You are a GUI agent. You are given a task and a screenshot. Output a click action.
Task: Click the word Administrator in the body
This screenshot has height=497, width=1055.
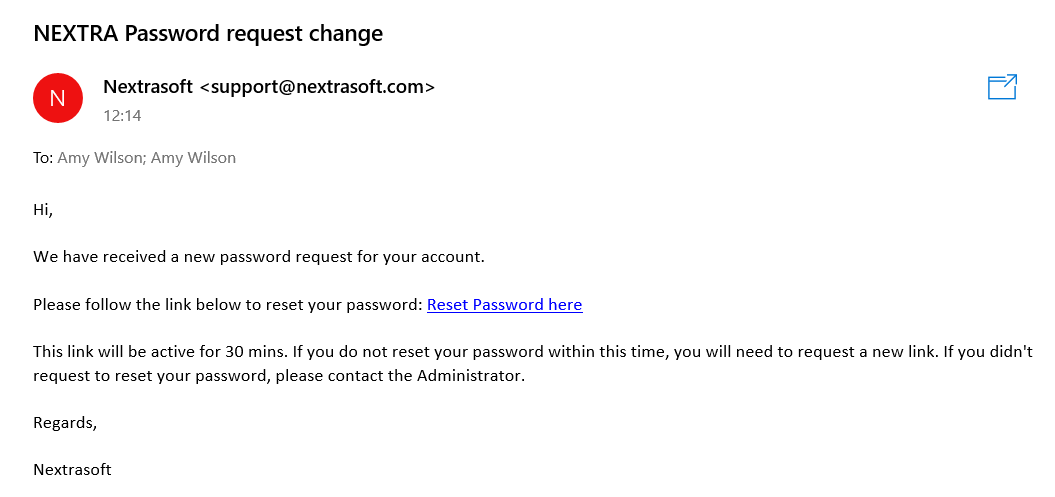(x=470, y=375)
